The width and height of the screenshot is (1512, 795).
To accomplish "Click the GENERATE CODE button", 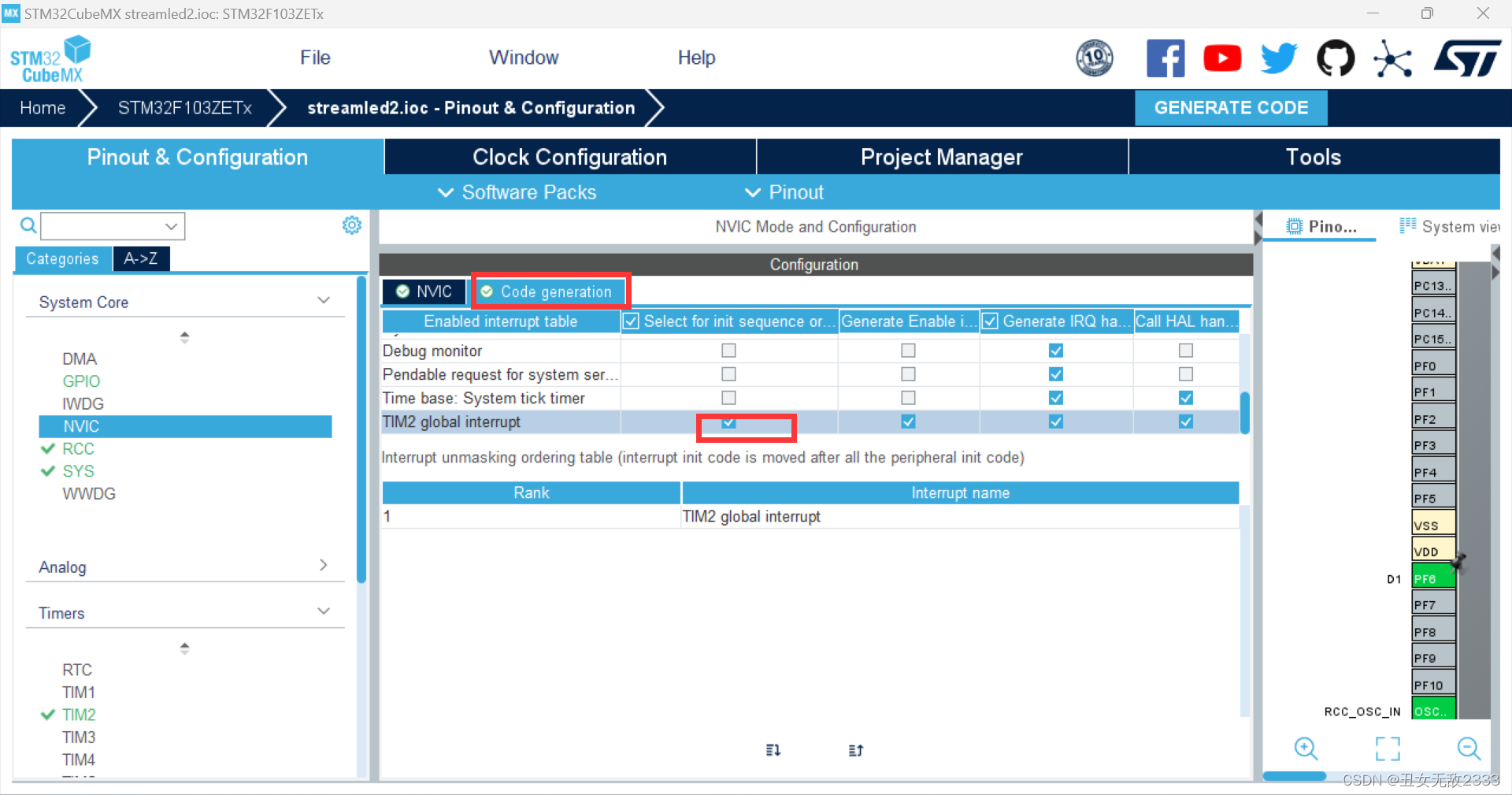I will click(1231, 108).
